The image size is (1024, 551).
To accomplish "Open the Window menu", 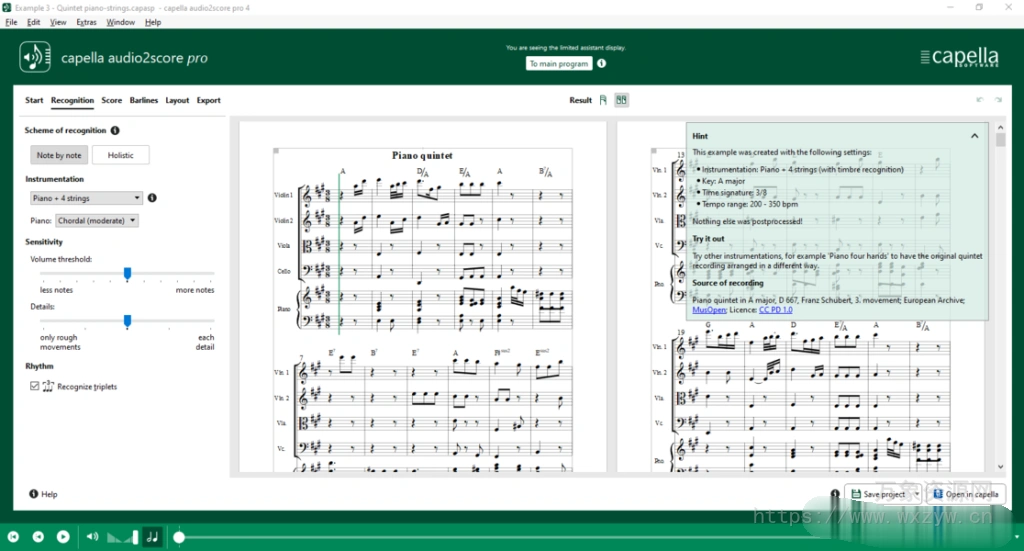I will click(120, 22).
